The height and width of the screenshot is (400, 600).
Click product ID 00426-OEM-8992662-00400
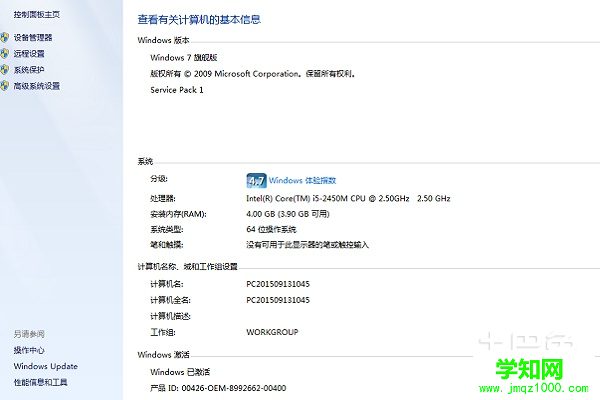click(x=218, y=388)
